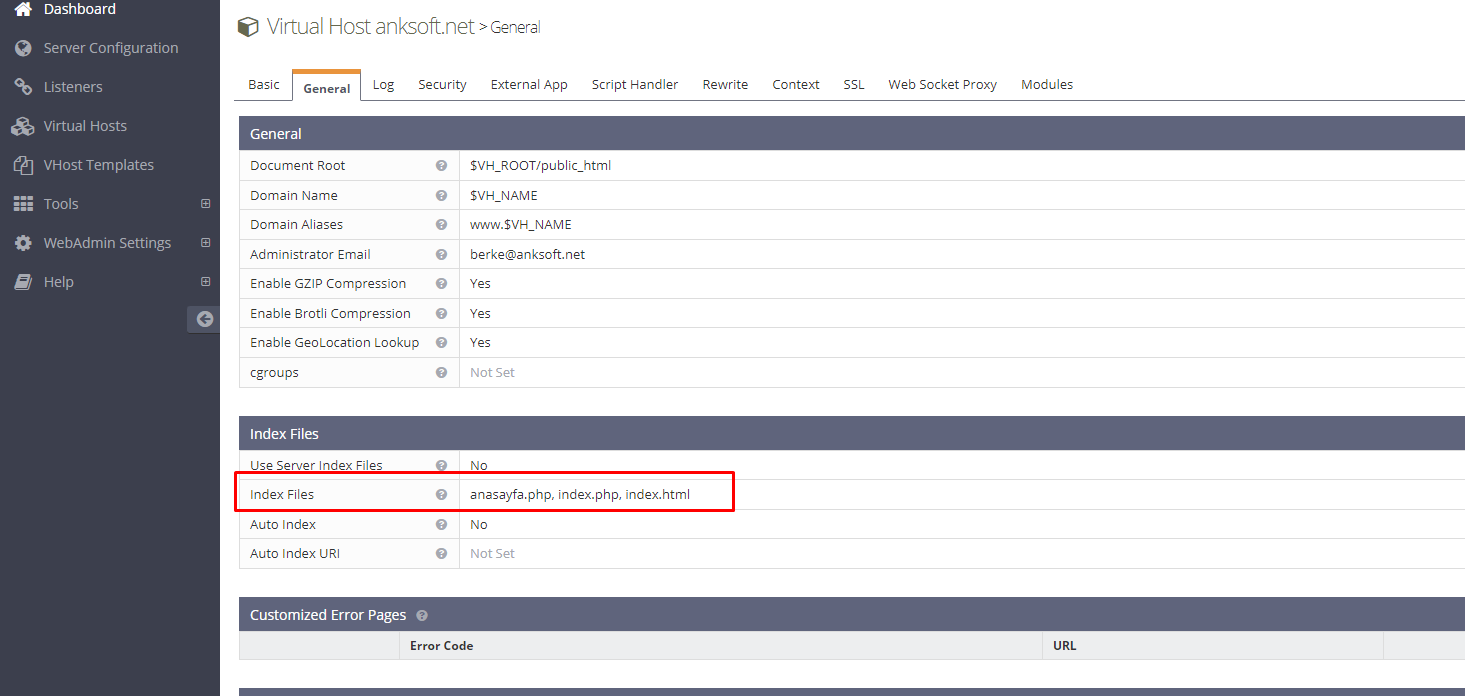Show help for Customized Error Pages
1465x696 pixels.
point(421,616)
